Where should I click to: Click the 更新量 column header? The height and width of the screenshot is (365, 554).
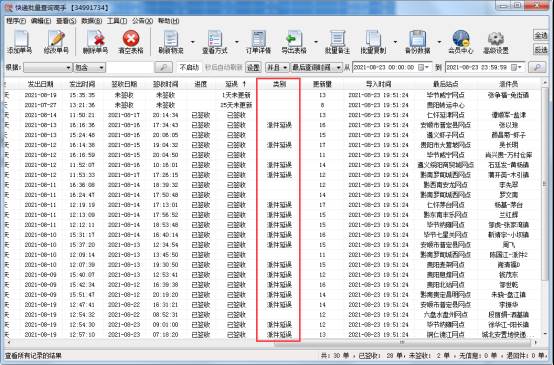pyautogui.click(x=322, y=84)
